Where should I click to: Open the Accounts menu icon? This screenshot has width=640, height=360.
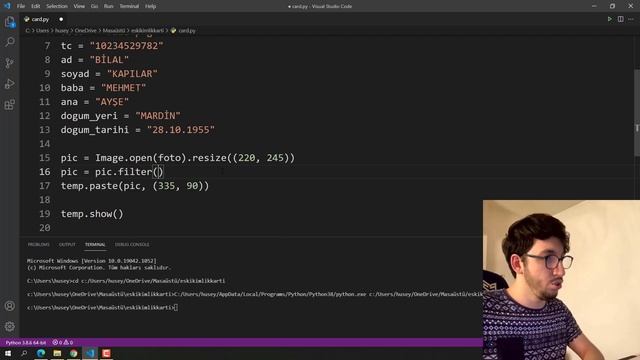tap(10, 306)
